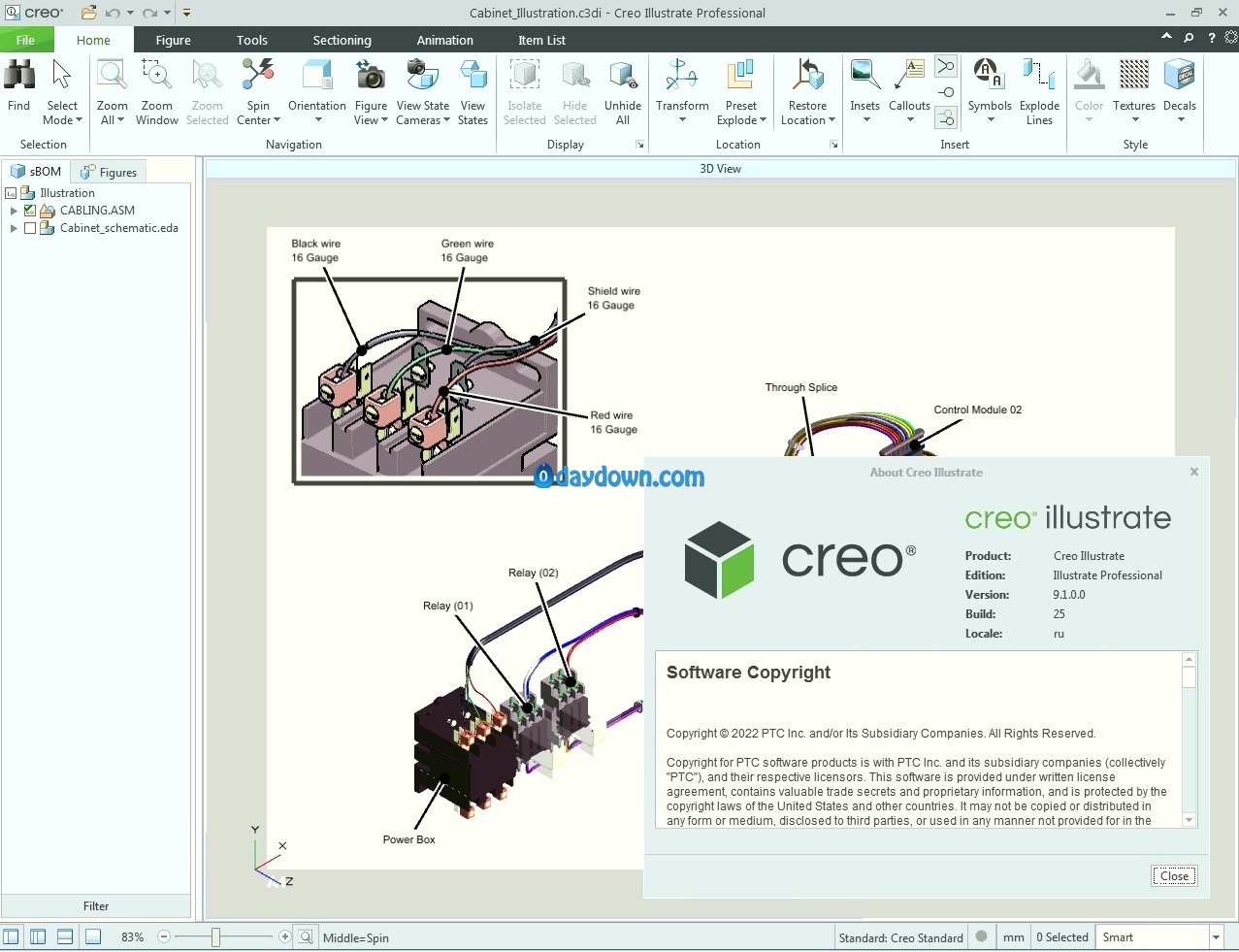Click Close in the About dialog

tap(1174, 875)
